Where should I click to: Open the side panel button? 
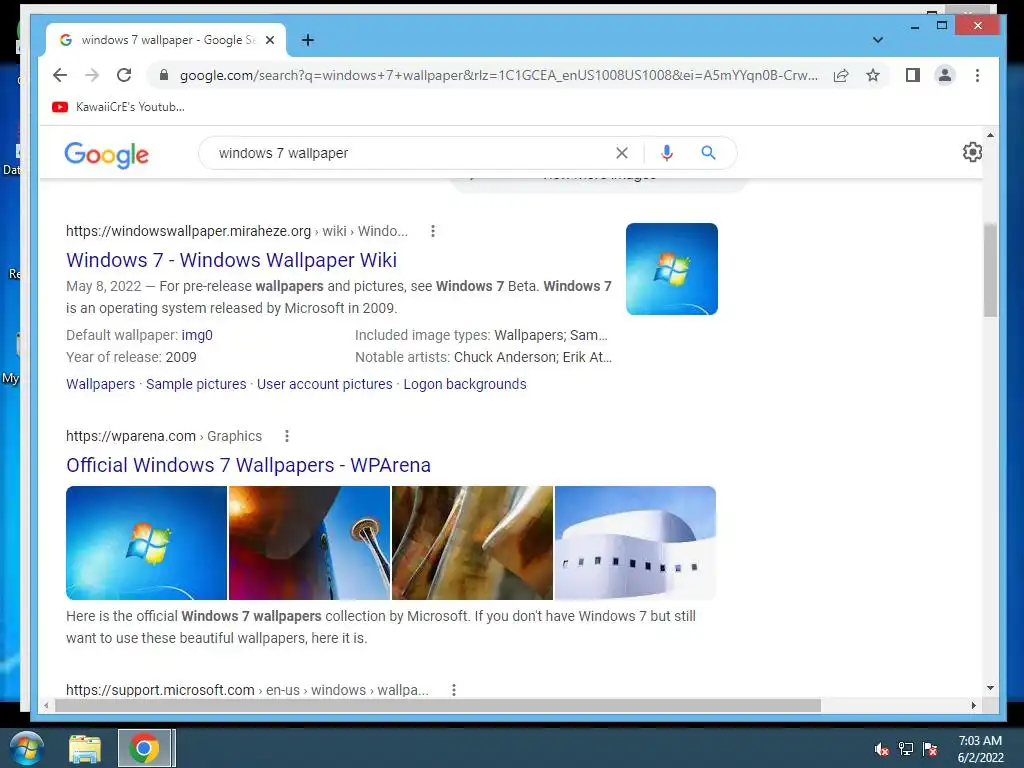913,75
